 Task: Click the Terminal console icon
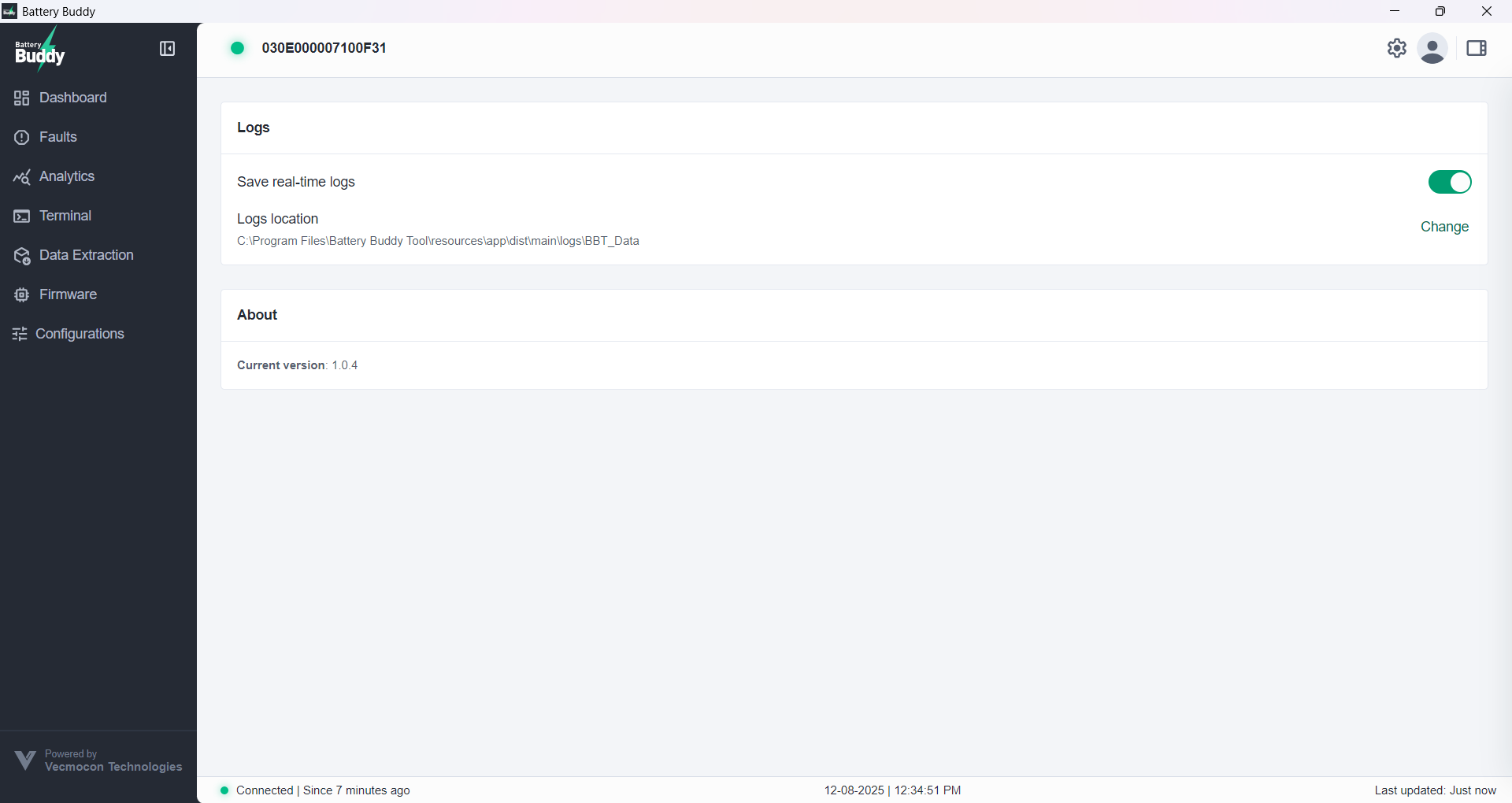tap(21, 216)
